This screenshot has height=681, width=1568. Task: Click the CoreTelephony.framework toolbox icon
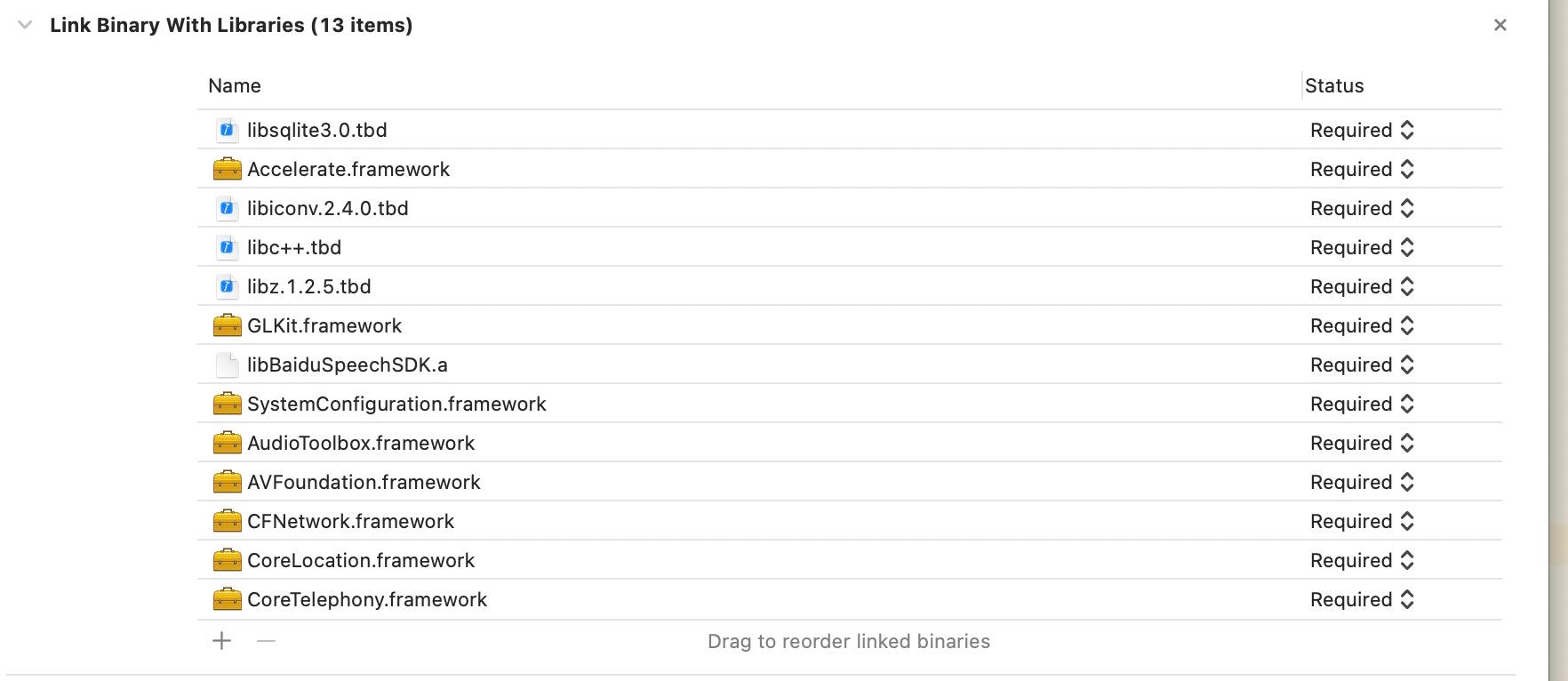tap(228, 599)
